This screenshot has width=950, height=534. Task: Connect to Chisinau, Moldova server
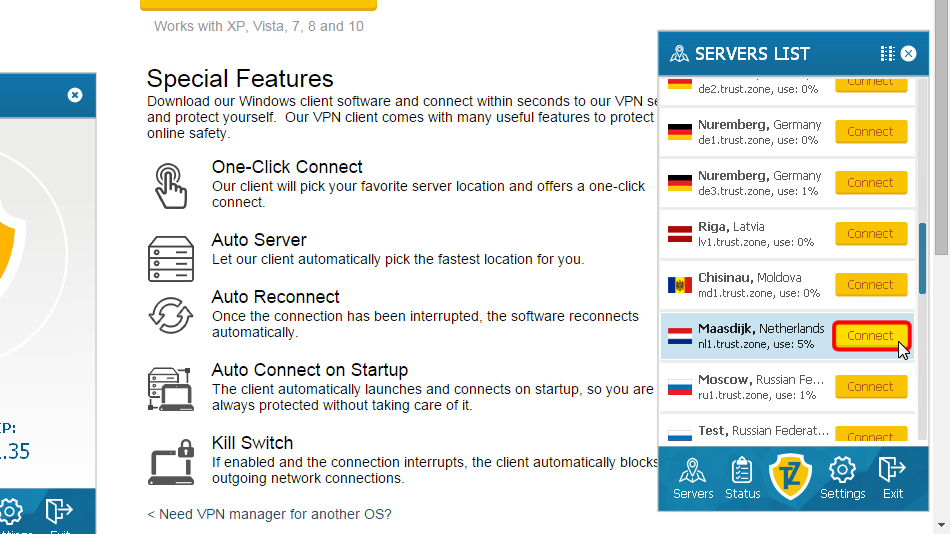click(x=870, y=285)
